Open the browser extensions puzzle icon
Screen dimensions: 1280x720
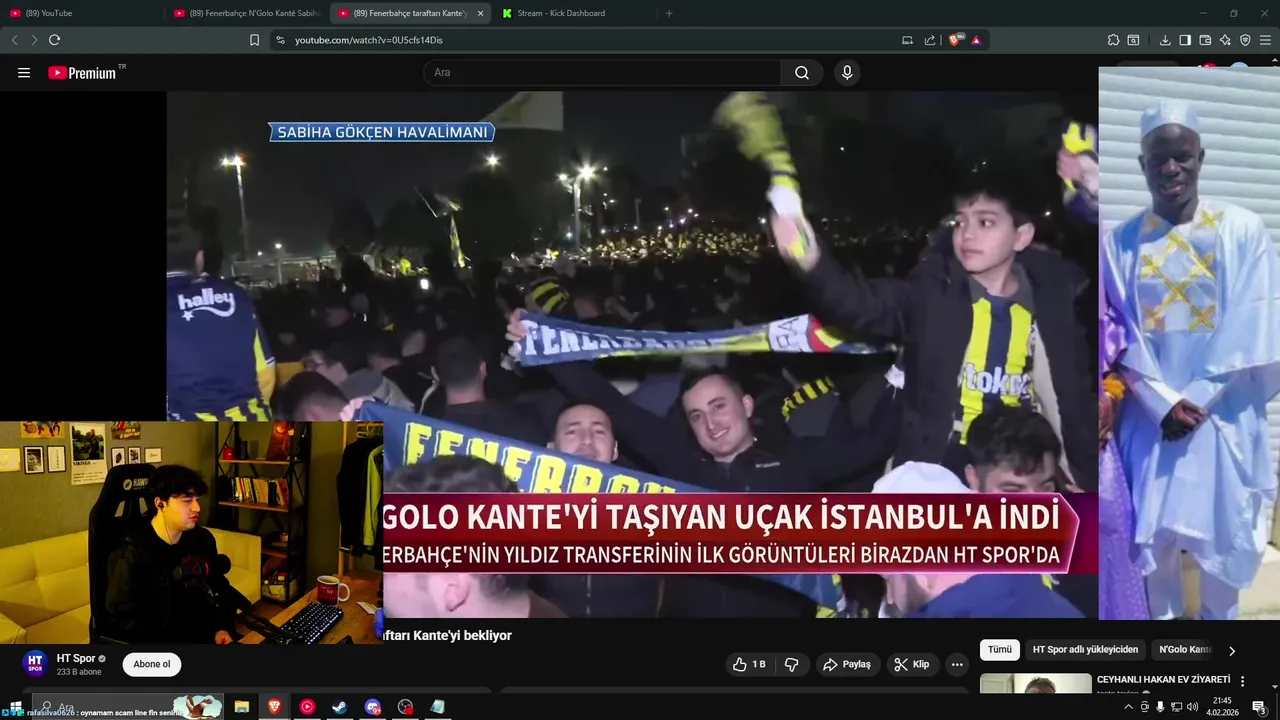[1113, 40]
